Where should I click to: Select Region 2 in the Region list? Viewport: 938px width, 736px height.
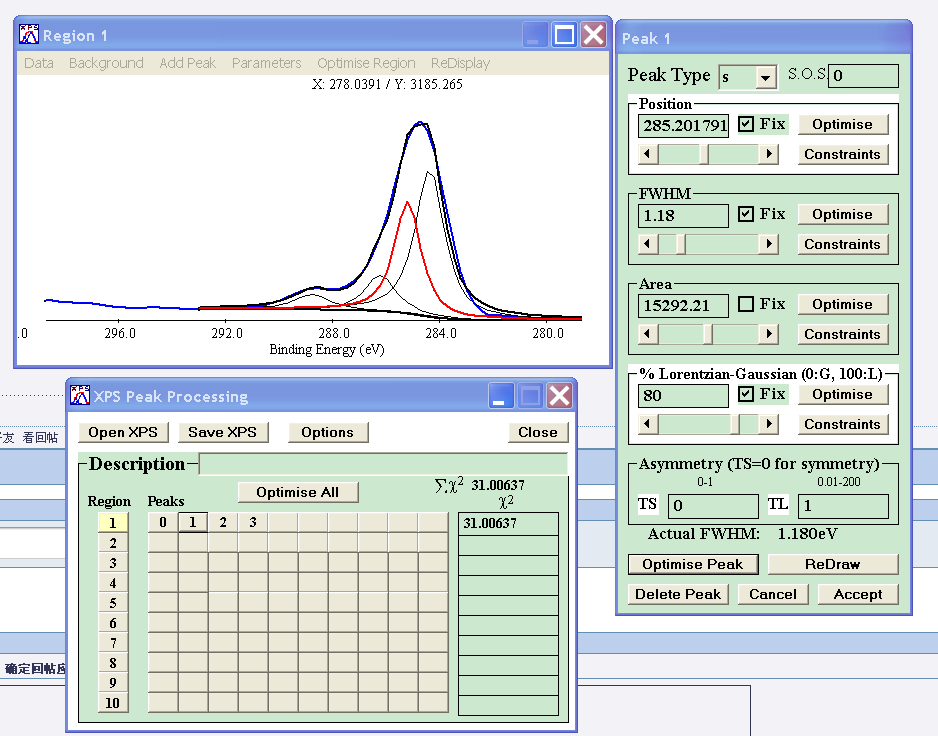coord(113,543)
